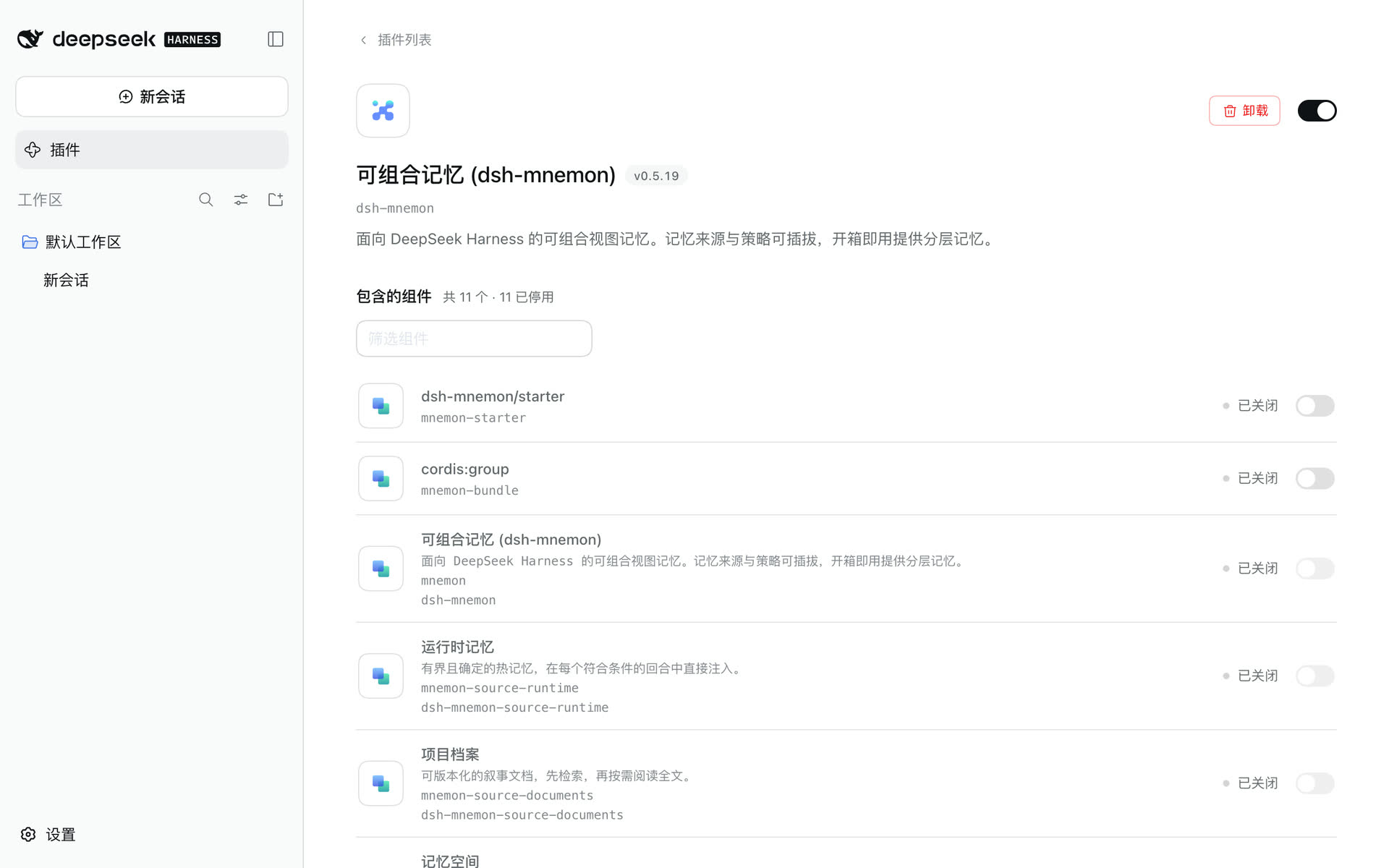Click the v0.5.19 version badge
The width and height of the screenshot is (1389, 868).
click(x=656, y=176)
